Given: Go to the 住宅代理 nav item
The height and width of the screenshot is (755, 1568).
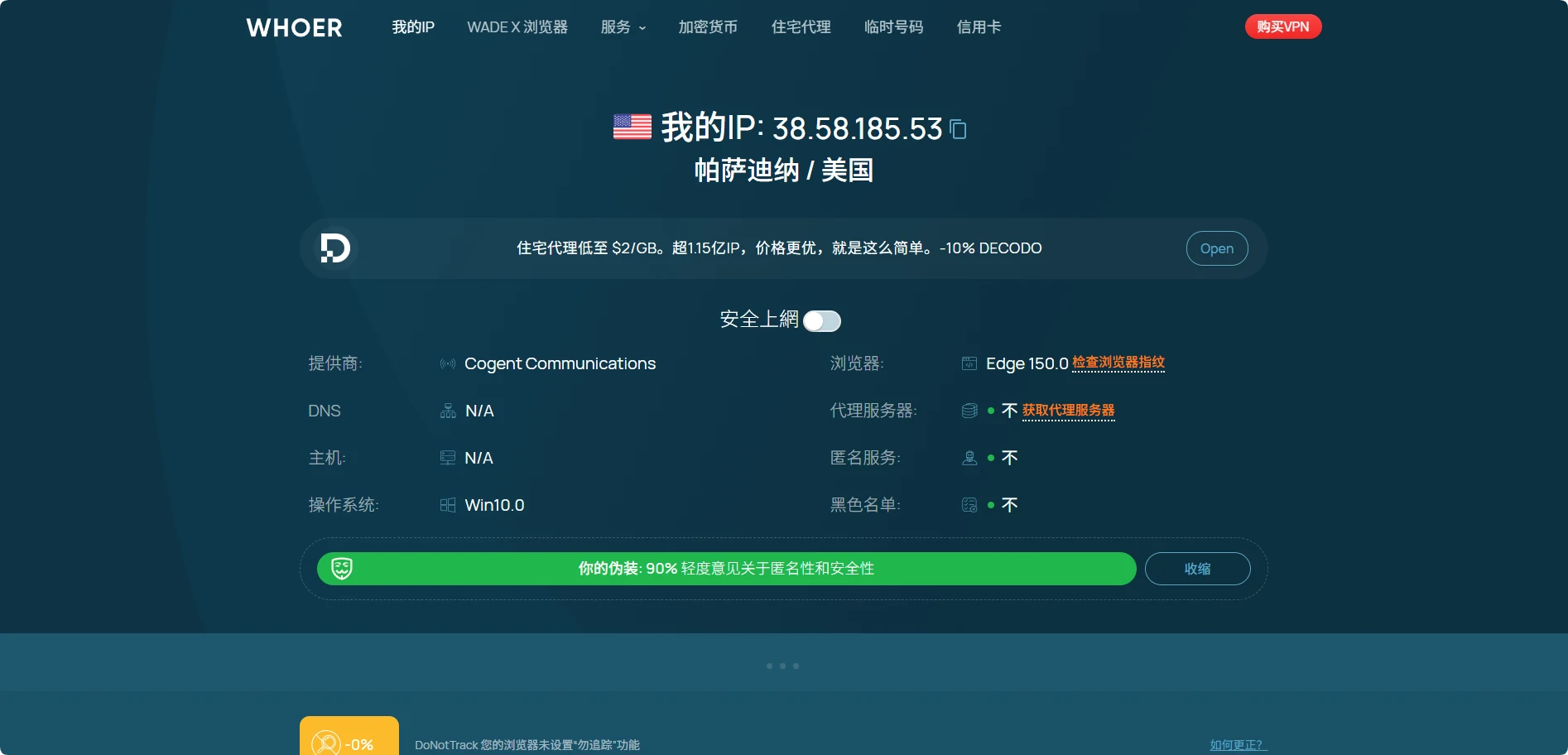Looking at the screenshot, I should 801,27.
